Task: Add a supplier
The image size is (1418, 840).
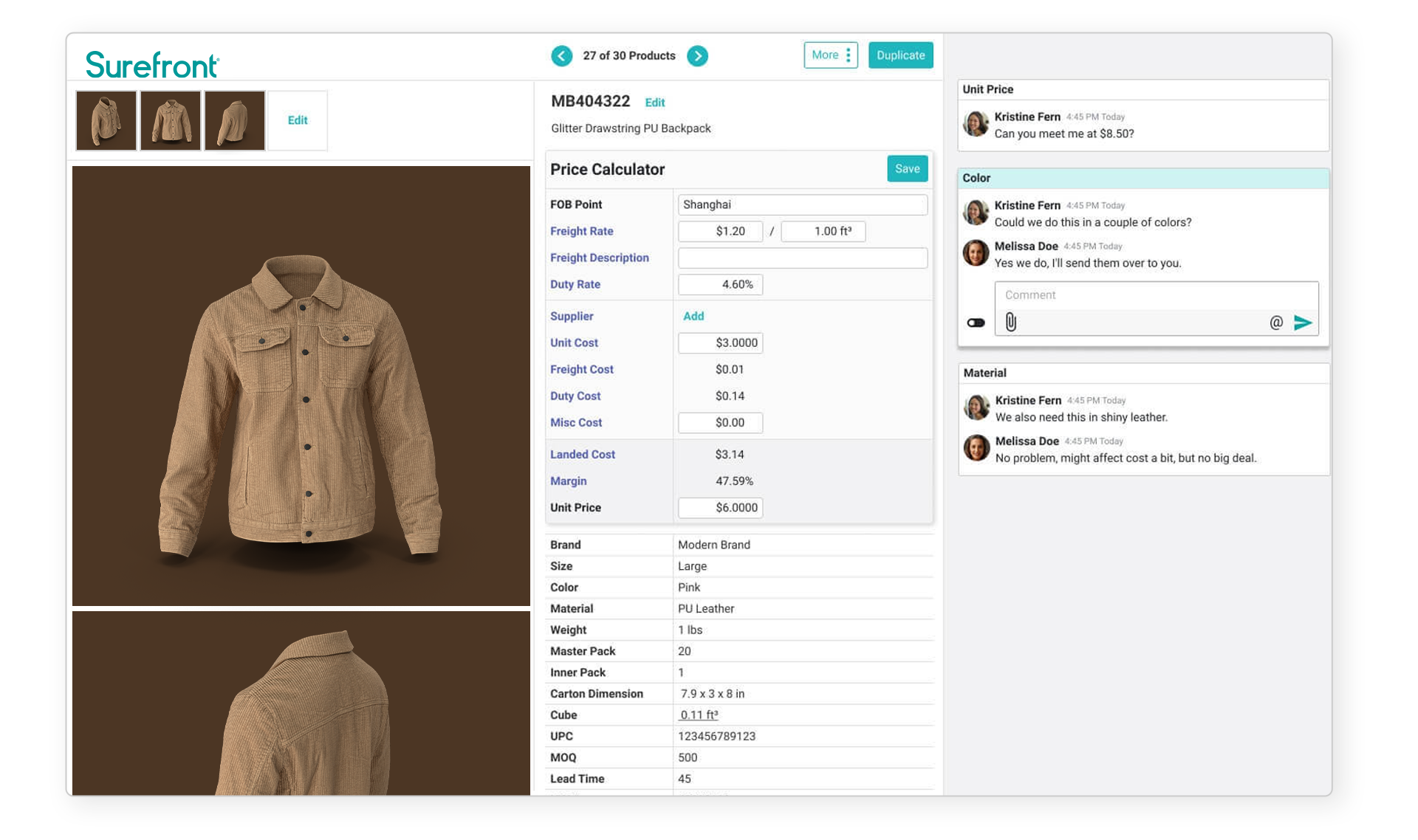Action: (693, 316)
